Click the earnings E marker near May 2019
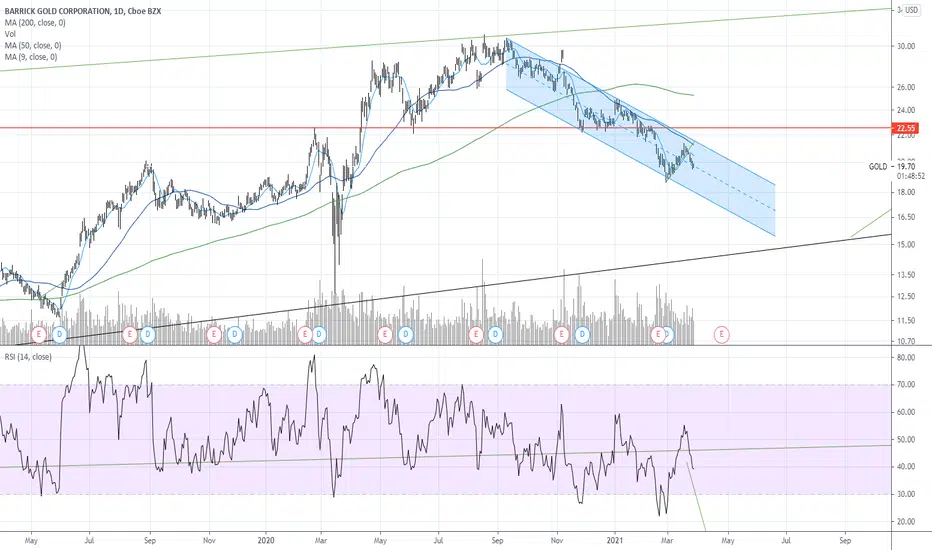The height and width of the screenshot is (550, 932). click(x=39, y=335)
